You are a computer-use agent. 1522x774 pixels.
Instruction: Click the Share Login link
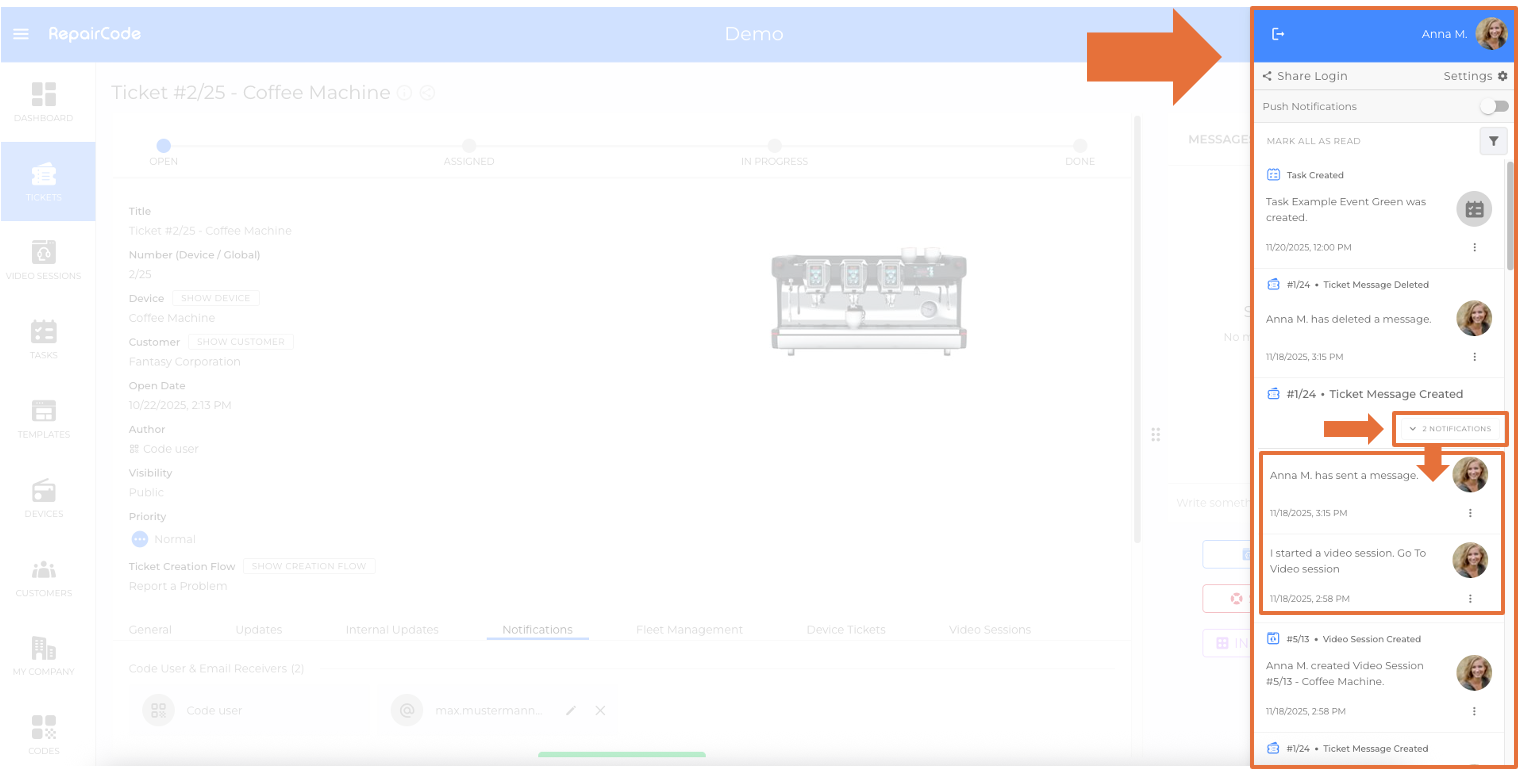pyautogui.click(x=1305, y=76)
